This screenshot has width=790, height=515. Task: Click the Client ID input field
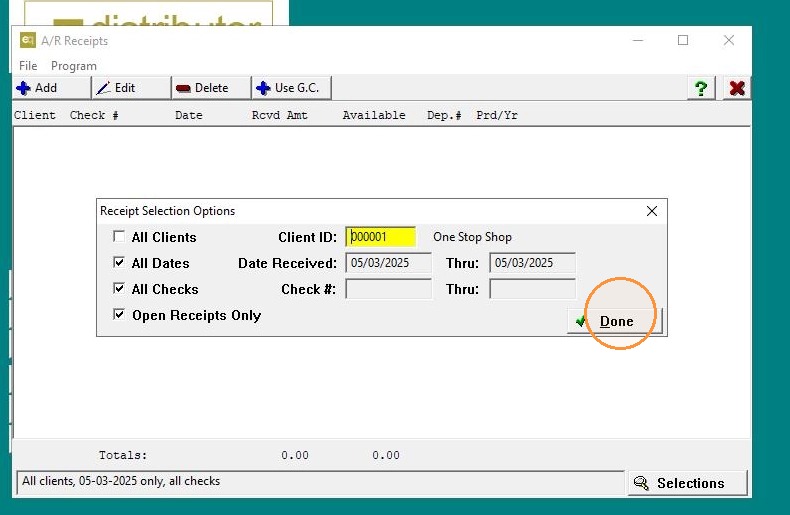tap(381, 237)
